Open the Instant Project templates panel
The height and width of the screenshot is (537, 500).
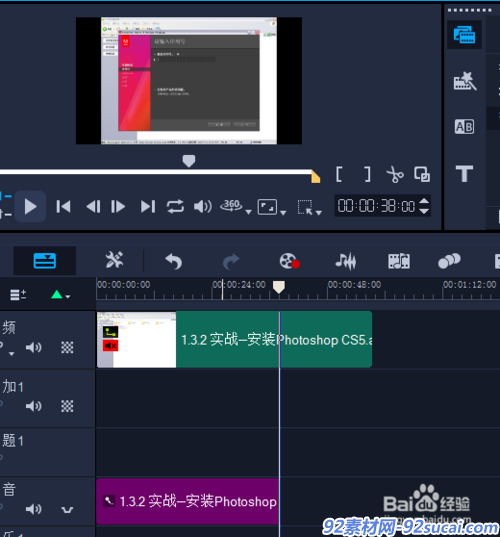click(x=465, y=81)
